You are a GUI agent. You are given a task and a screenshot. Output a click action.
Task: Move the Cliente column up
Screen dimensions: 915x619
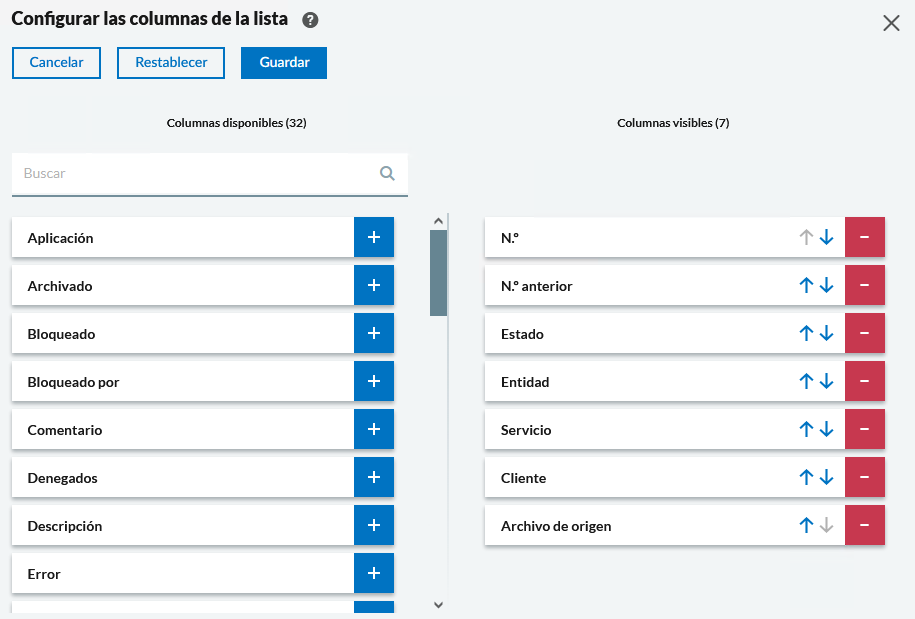(806, 478)
